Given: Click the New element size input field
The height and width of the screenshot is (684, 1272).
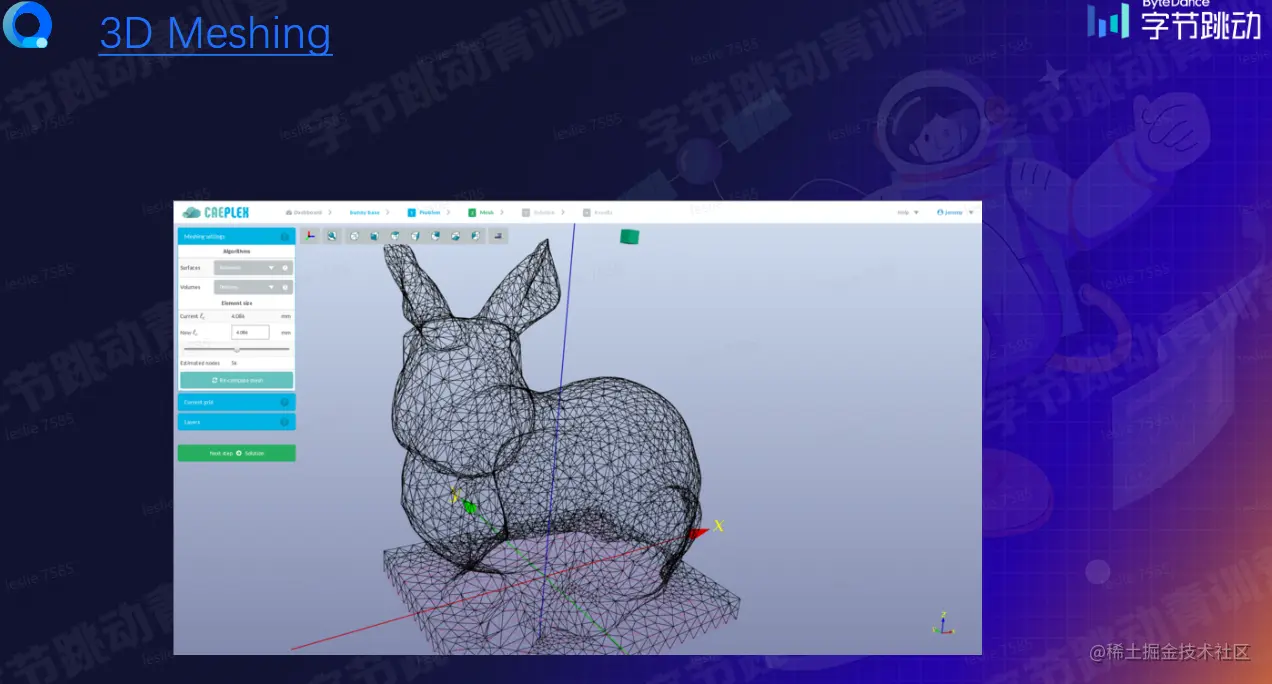Looking at the screenshot, I should (250, 332).
